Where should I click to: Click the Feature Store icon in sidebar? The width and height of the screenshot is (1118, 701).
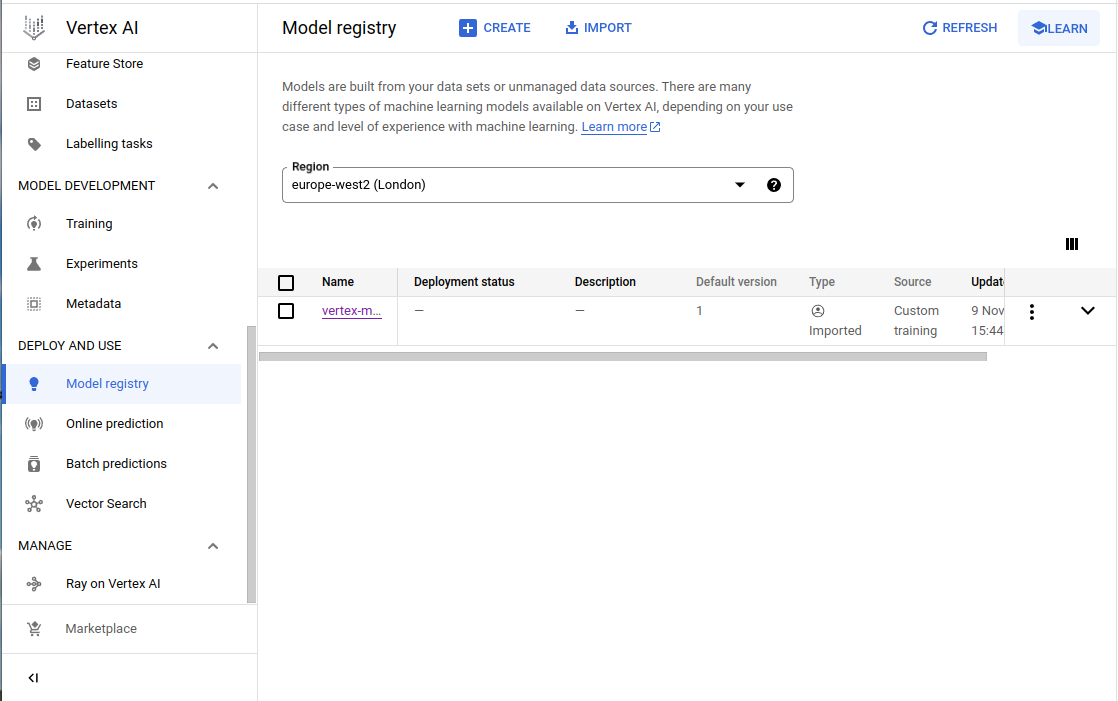(34, 64)
